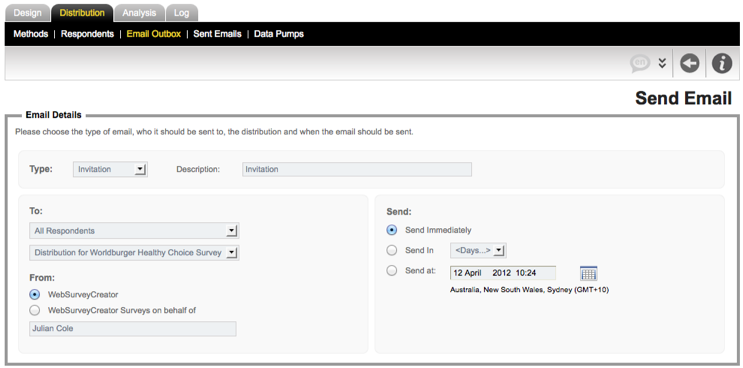Viewport: 743px width, 368px height.
Task: Select the Send Immediately radio button
Action: [x=392, y=230]
